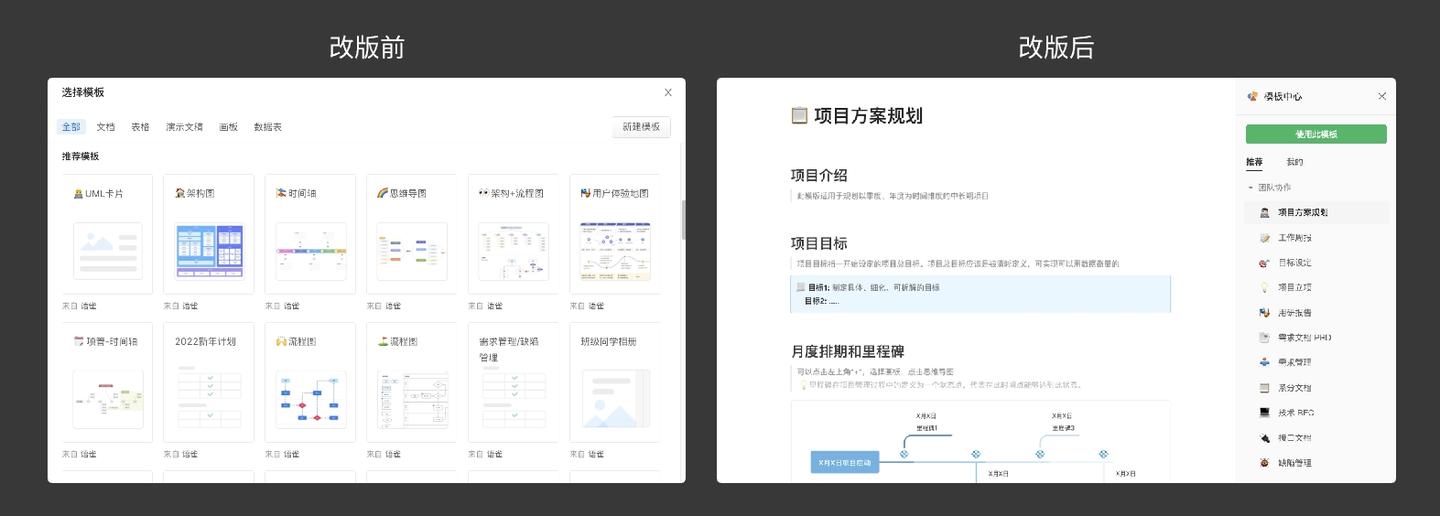Image resolution: width=1440 pixels, height=516 pixels.
Task: Select 需求文档 PRD in the template list
Action: pyautogui.click(x=1316, y=338)
